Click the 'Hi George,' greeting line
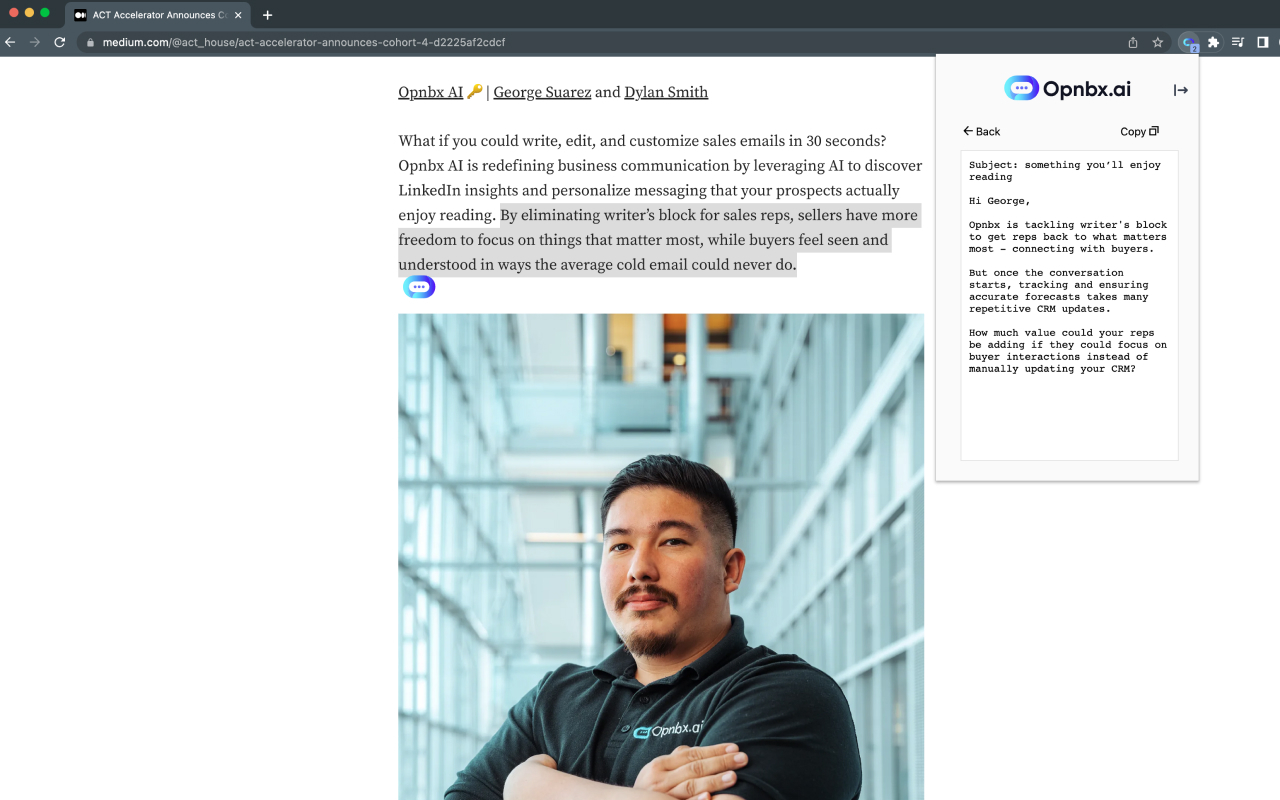 (999, 201)
